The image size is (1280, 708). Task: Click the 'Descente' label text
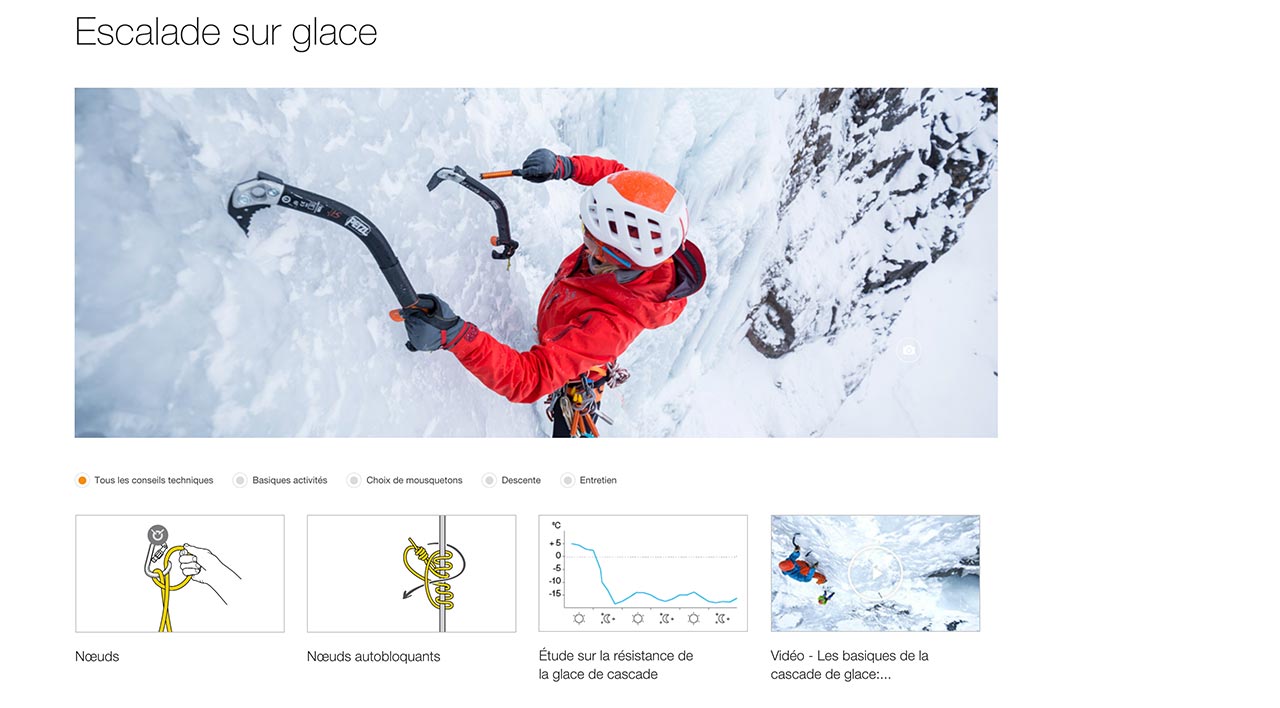[x=521, y=480]
